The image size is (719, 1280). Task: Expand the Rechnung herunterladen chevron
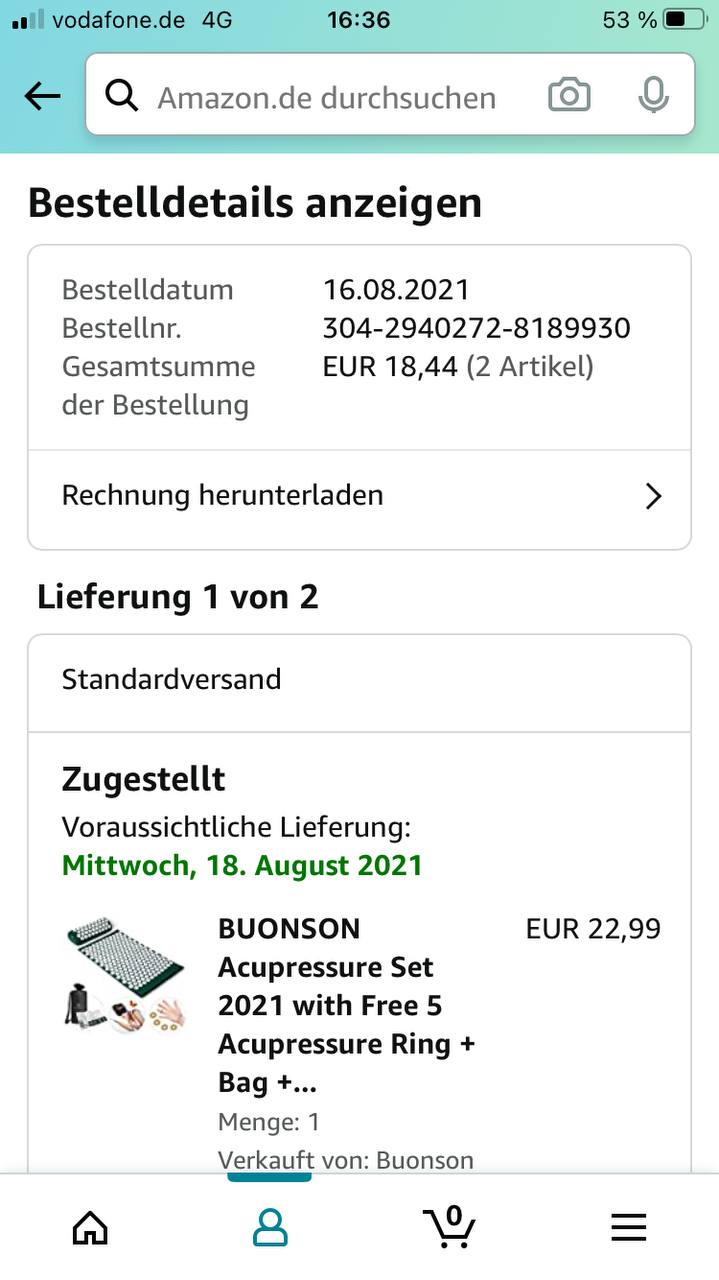(653, 496)
